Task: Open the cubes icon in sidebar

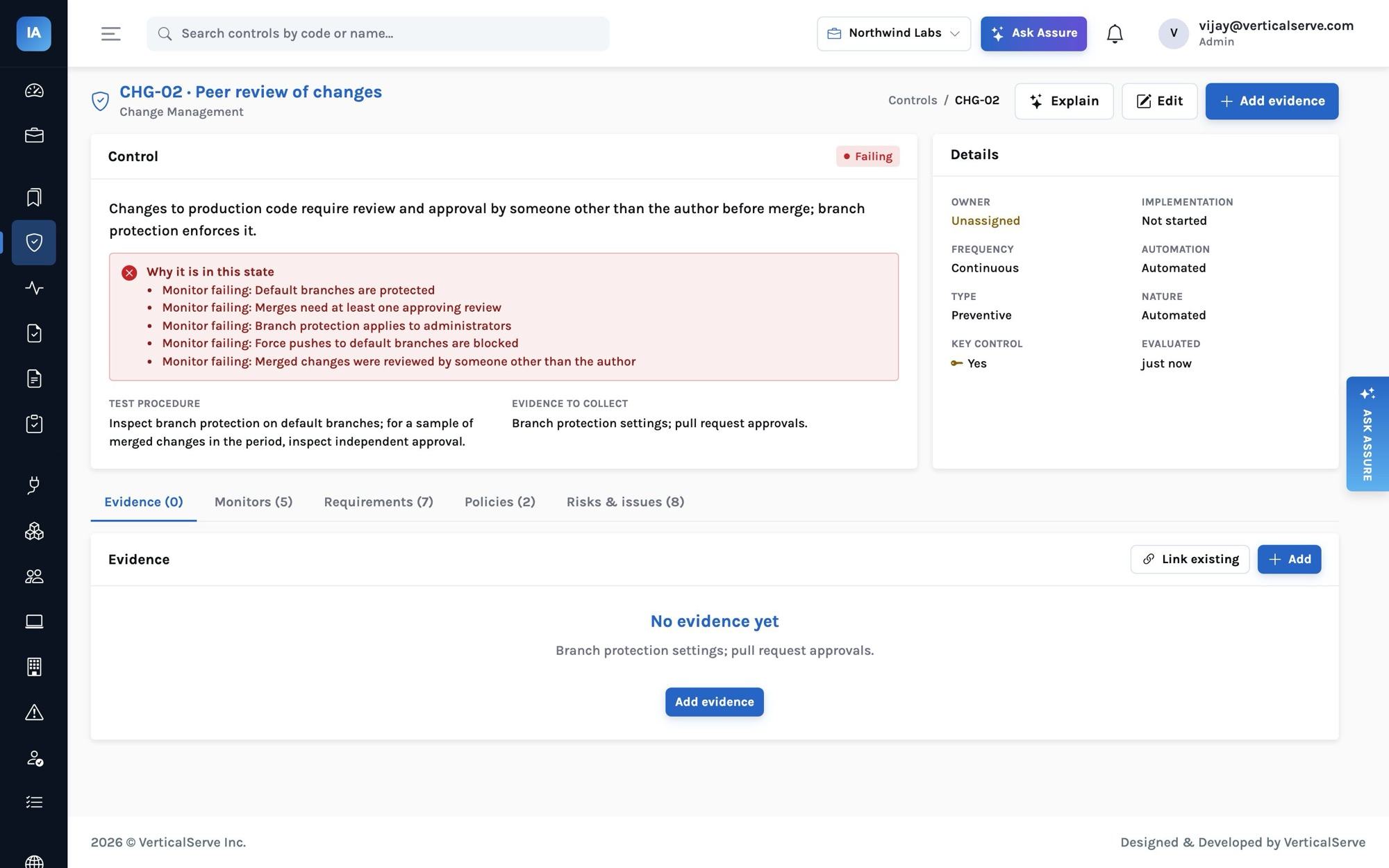Action: click(x=34, y=531)
